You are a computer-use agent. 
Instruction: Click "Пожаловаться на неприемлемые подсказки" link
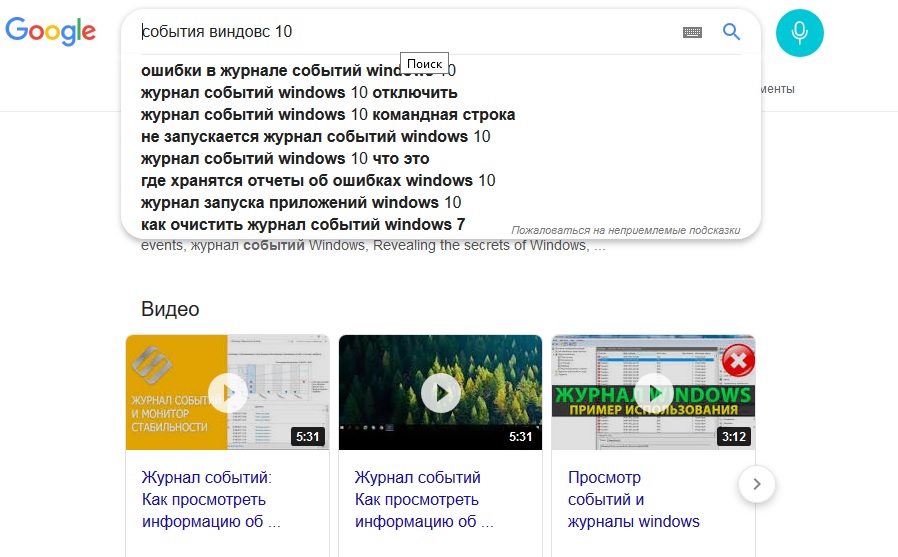coord(625,230)
